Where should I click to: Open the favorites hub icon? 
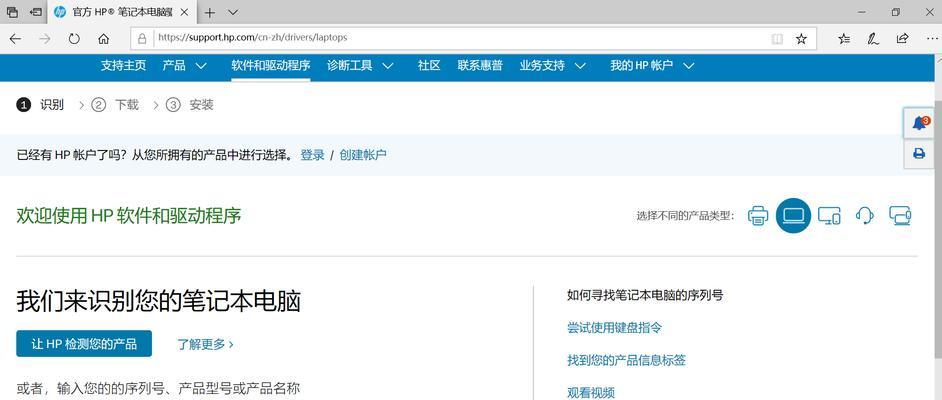tap(844, 38)
